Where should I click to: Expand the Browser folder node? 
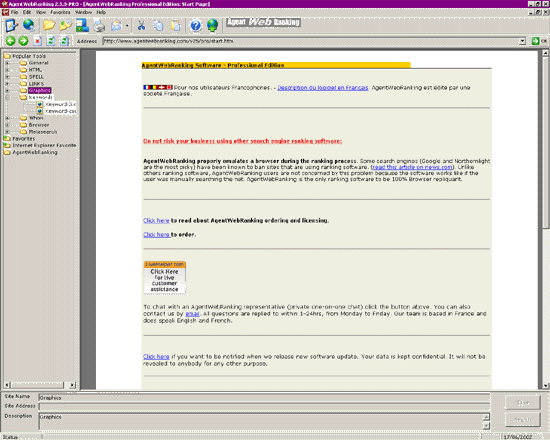click(7, 125)
